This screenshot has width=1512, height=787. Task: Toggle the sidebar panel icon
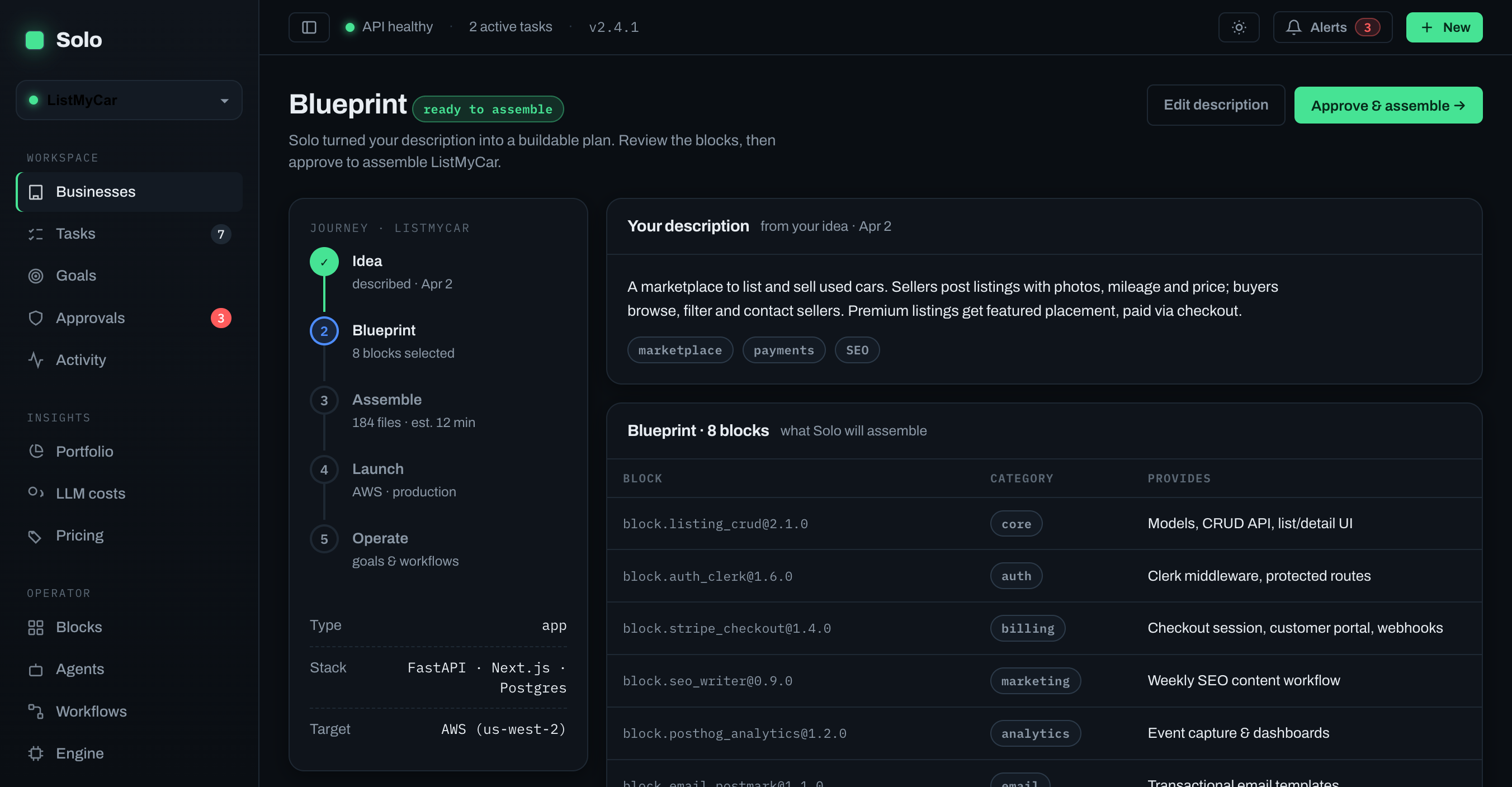click(x=309, y=27)
